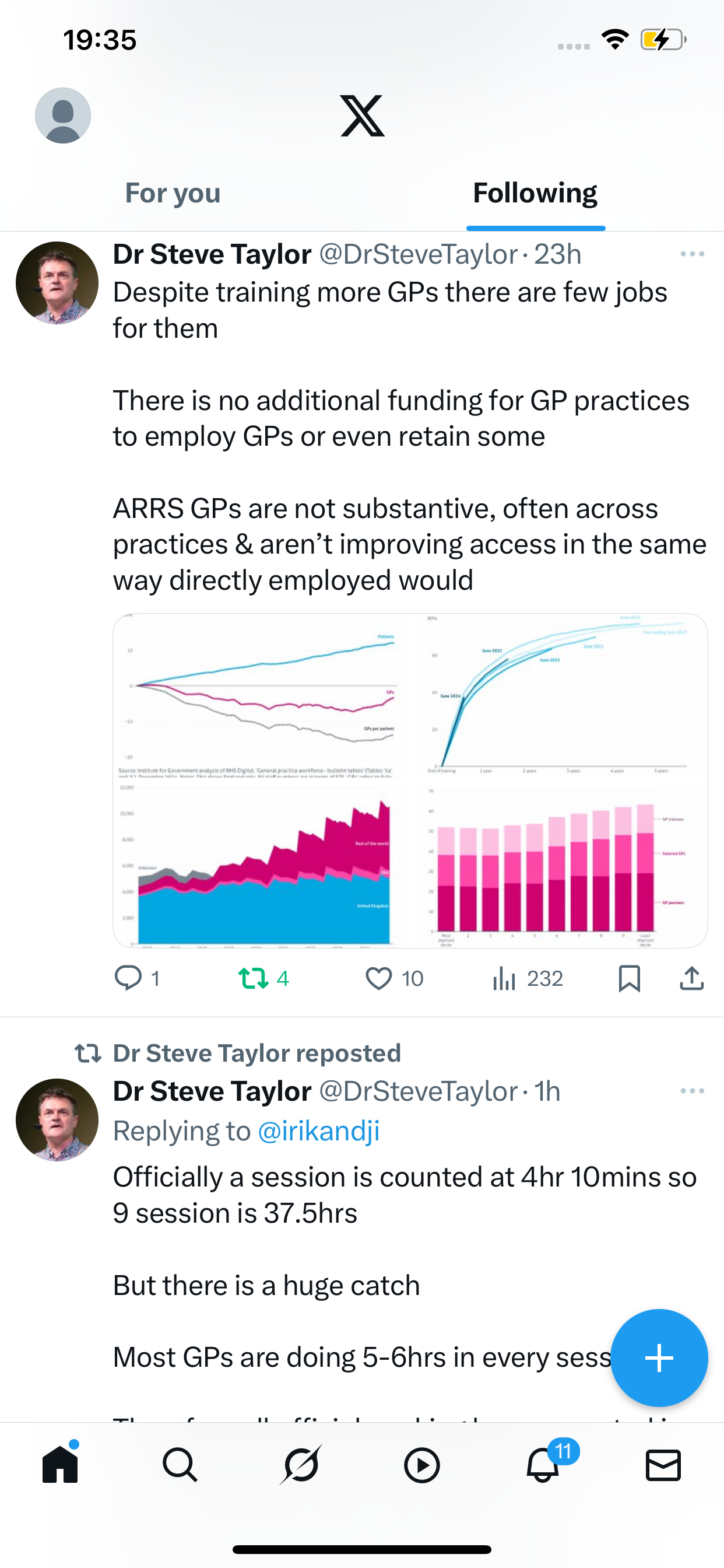Viewport: 724px width, 1568px height.
Task: Compose a new post with plus button
Action: (x=659, y=1357)
